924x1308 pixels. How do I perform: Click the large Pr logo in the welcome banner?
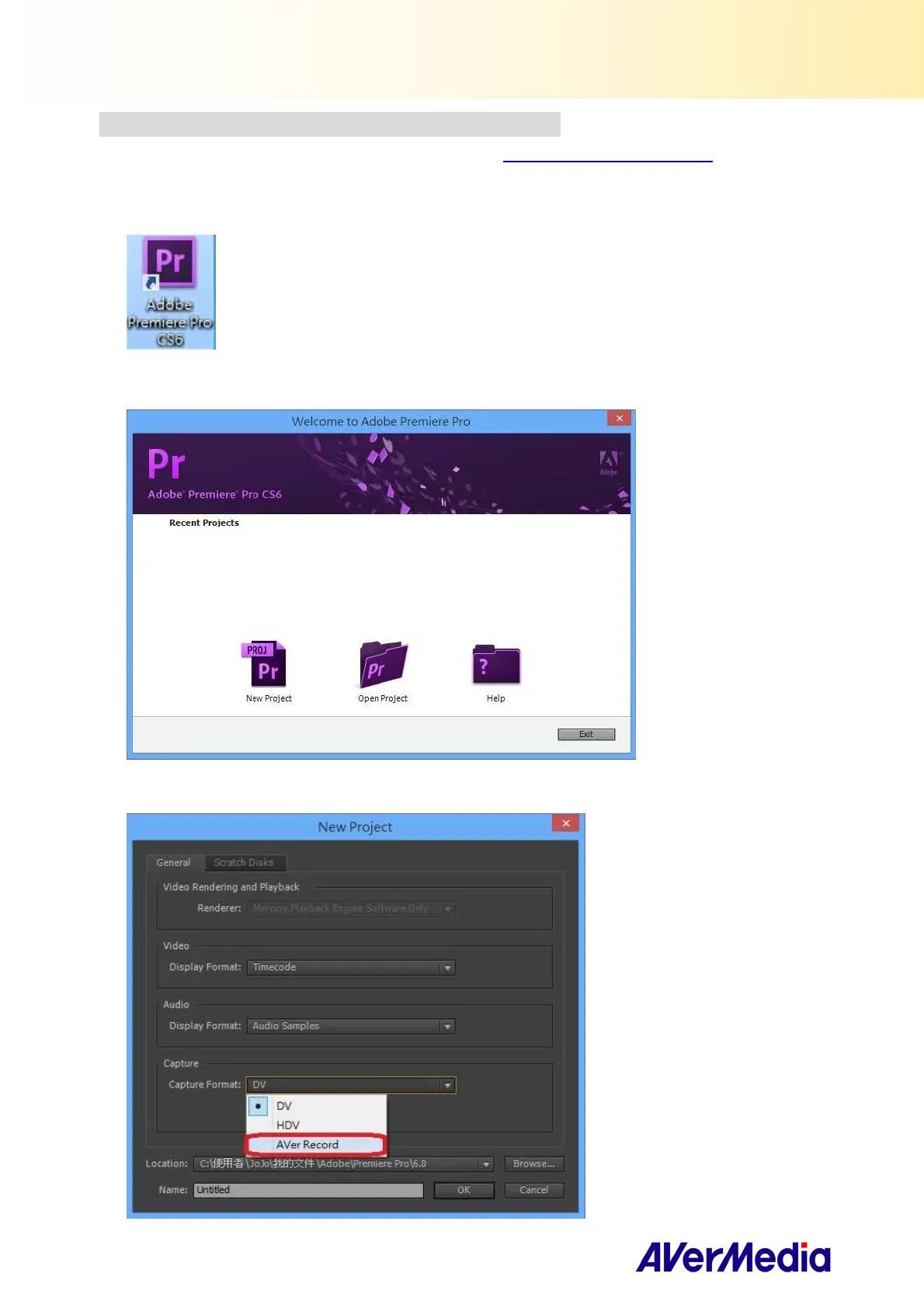click(x=167, y=464)
